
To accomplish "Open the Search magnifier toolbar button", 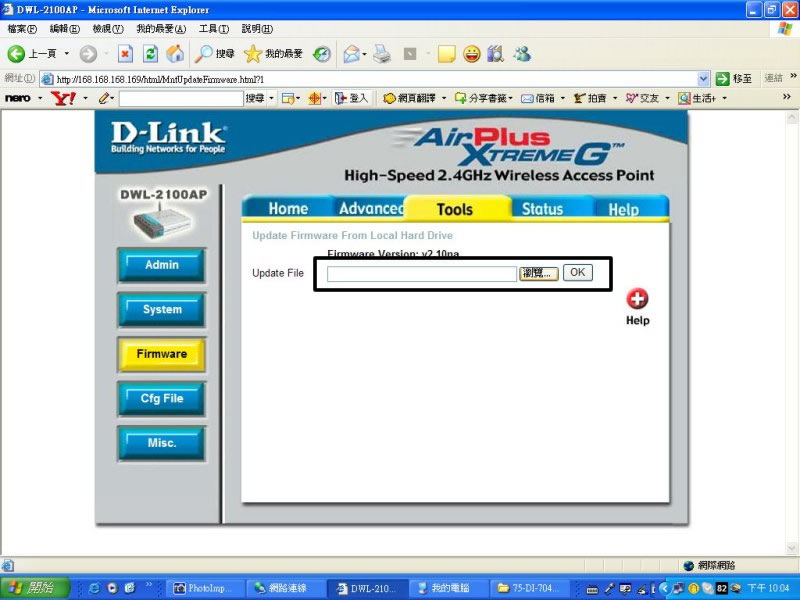I will (x=214, y=54).
